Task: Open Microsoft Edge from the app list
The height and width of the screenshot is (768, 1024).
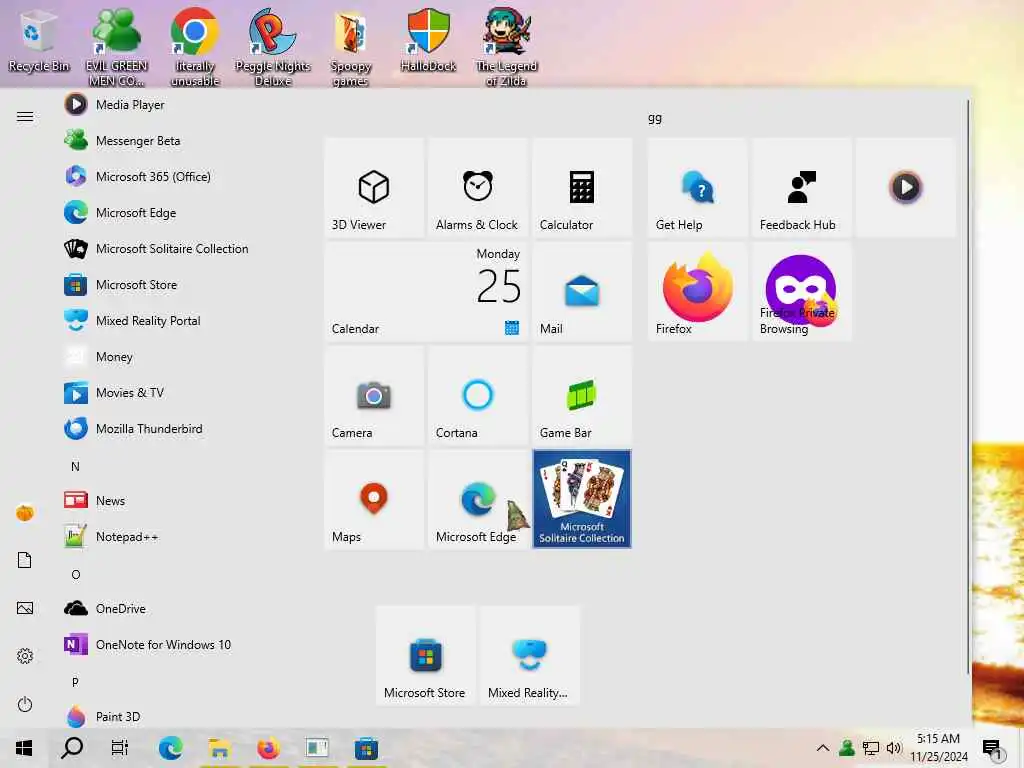Action: (x=183, y=213)
